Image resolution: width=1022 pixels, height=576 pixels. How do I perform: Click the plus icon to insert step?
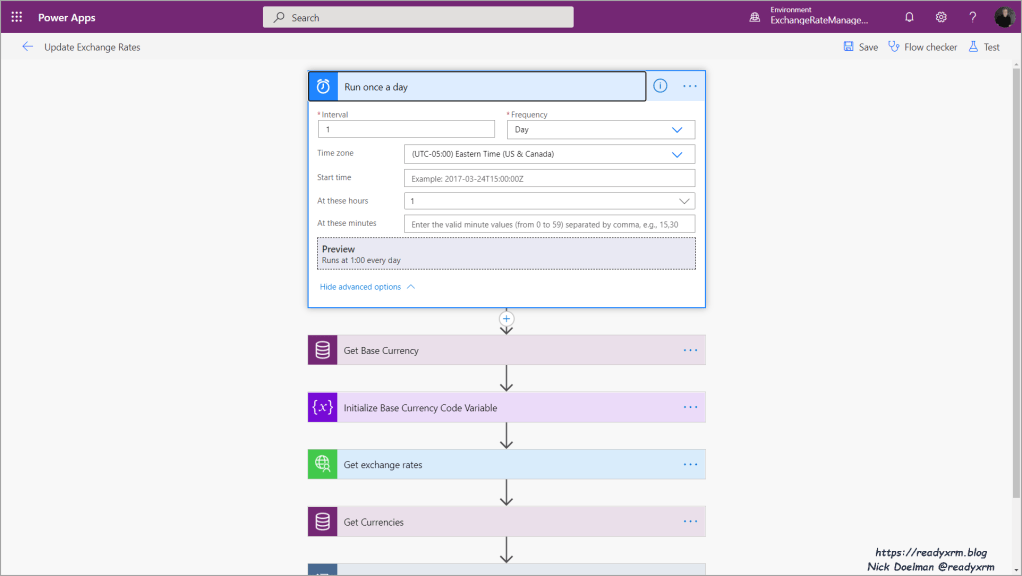(x=506, y=318)
